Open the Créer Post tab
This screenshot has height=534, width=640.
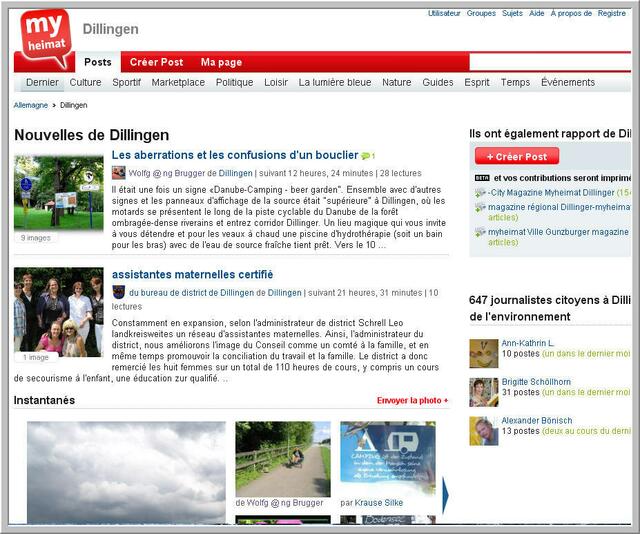pos(156,62)
